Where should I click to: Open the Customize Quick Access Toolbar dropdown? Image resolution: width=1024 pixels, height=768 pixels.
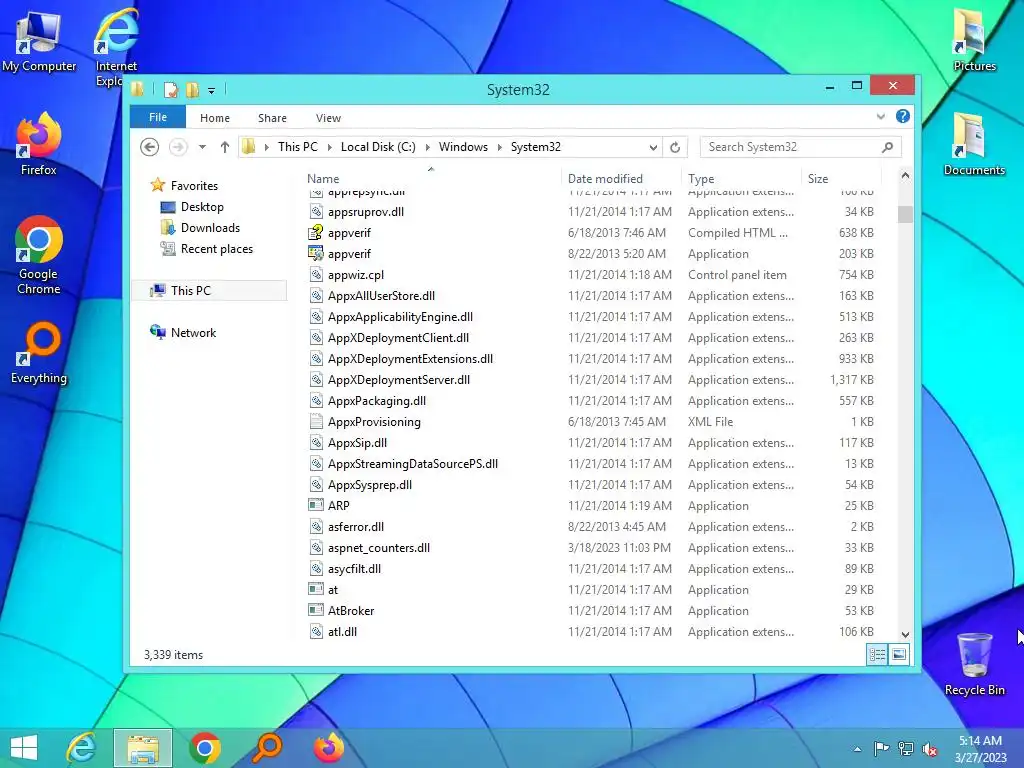click(x=212, y=91)
